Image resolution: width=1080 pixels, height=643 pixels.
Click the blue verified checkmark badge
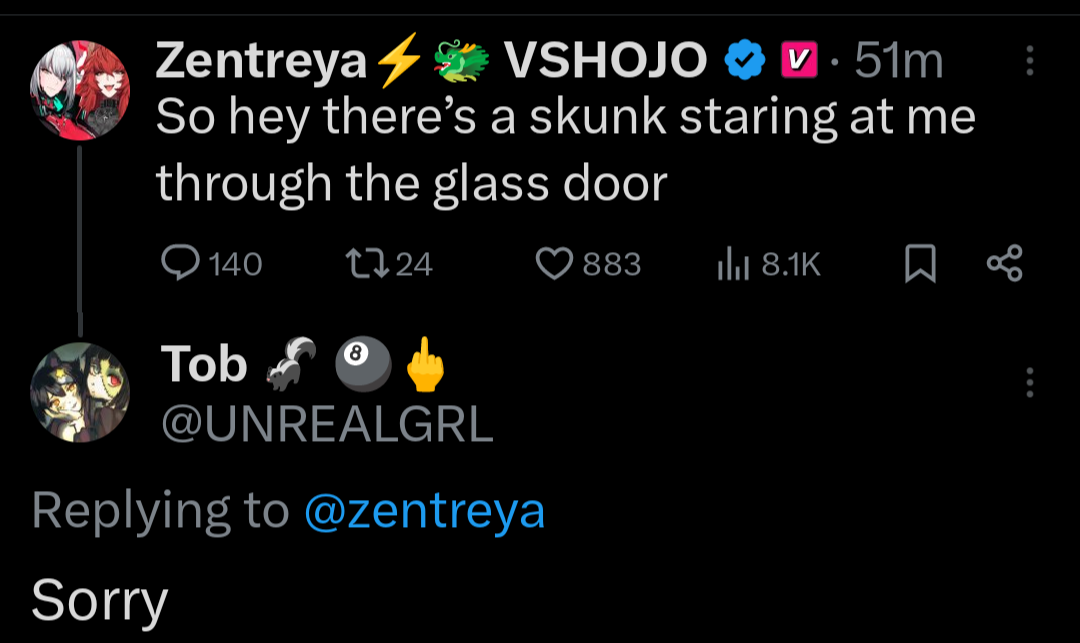click(743, 63)
